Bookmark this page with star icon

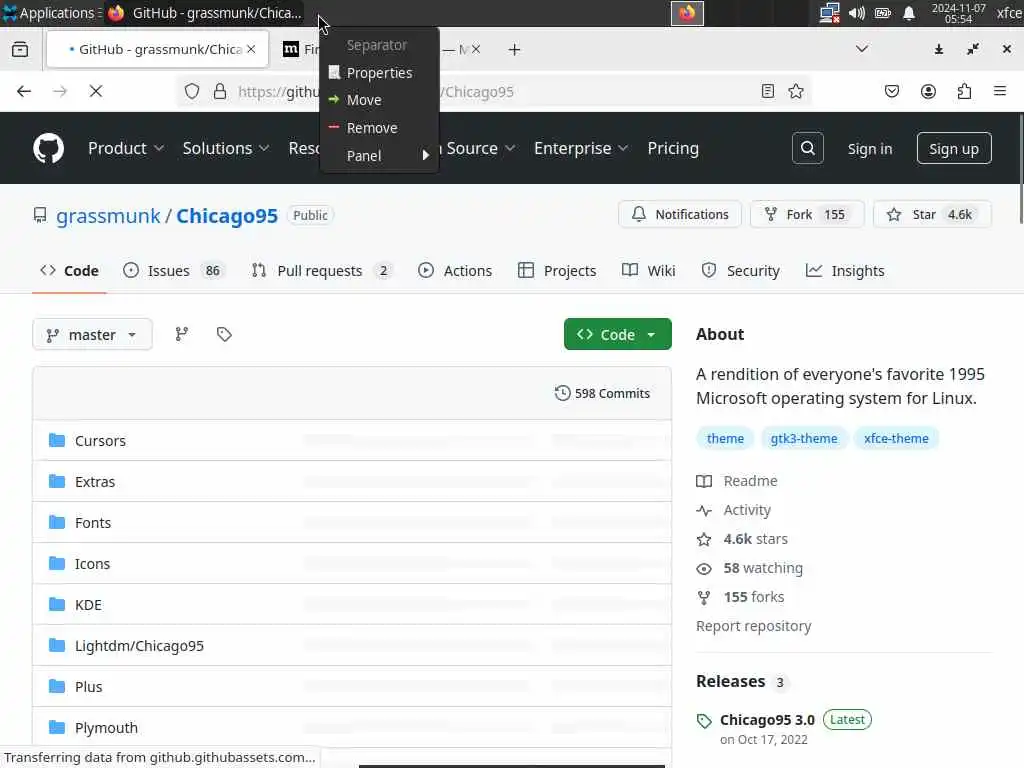pos(795,91)
